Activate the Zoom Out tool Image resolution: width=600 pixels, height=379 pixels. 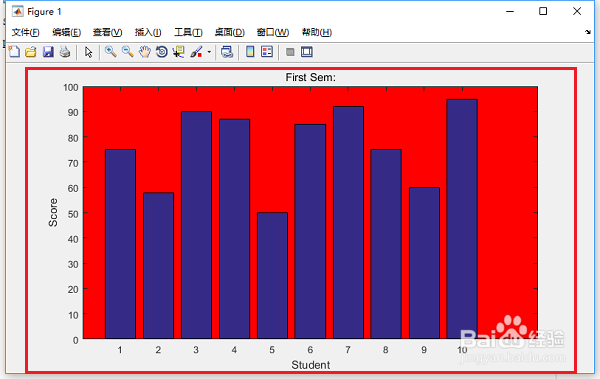pyautogui.click(x=127, y=52)
